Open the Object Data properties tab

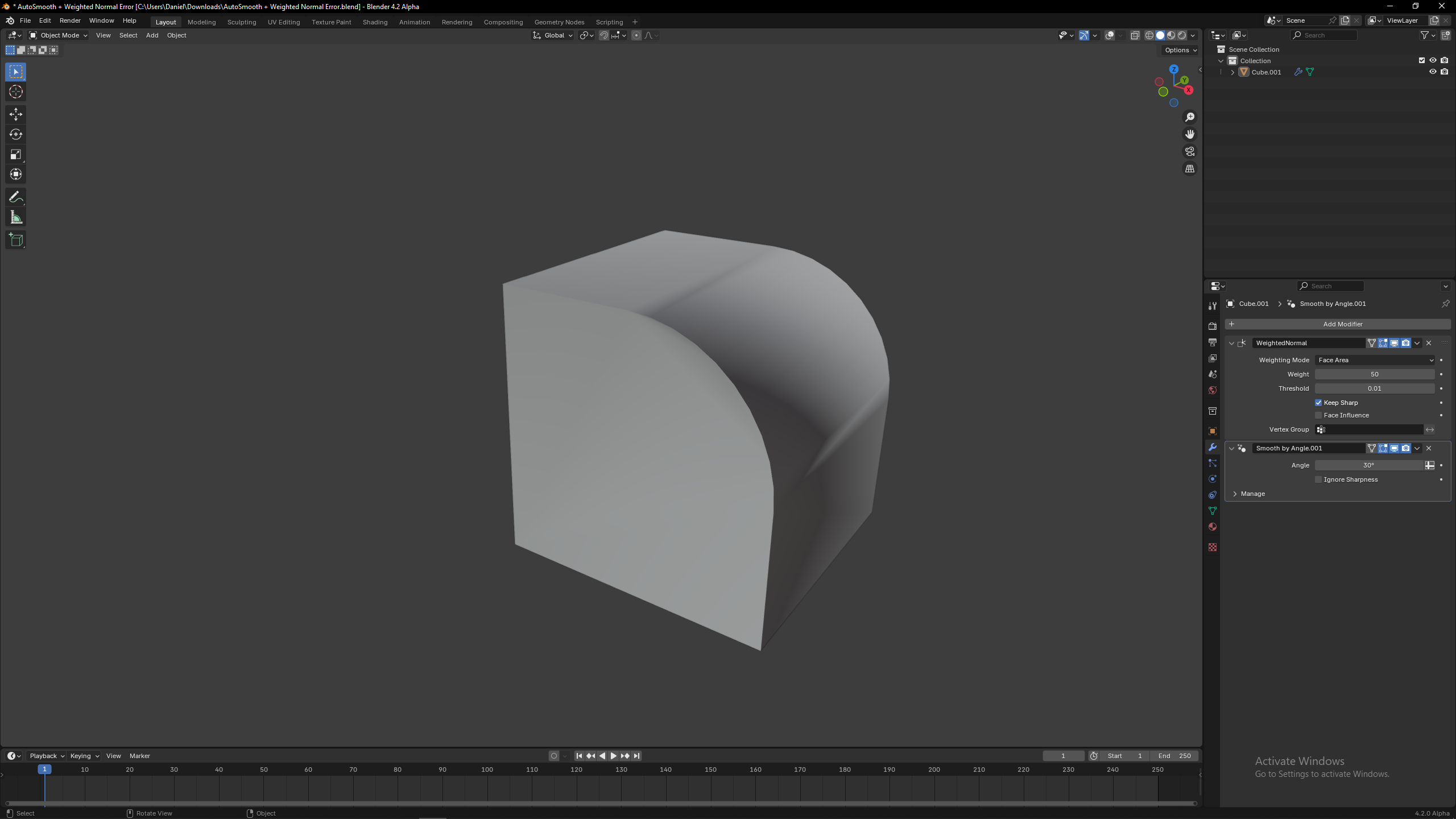coord(1213,511)
